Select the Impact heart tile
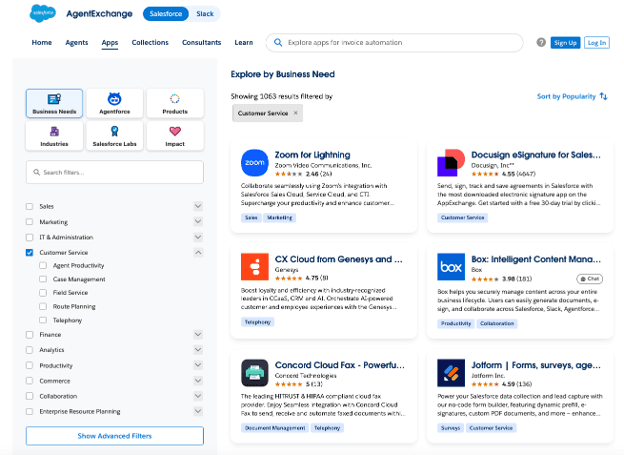This screenshot has width=624, height=455. pos(175,136)
